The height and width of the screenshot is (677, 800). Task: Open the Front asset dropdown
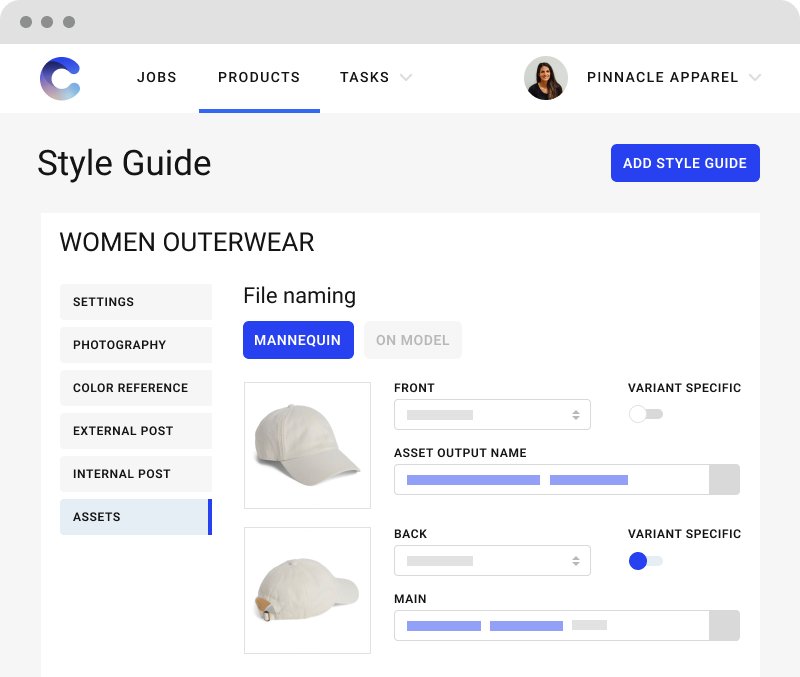(492, 414)
